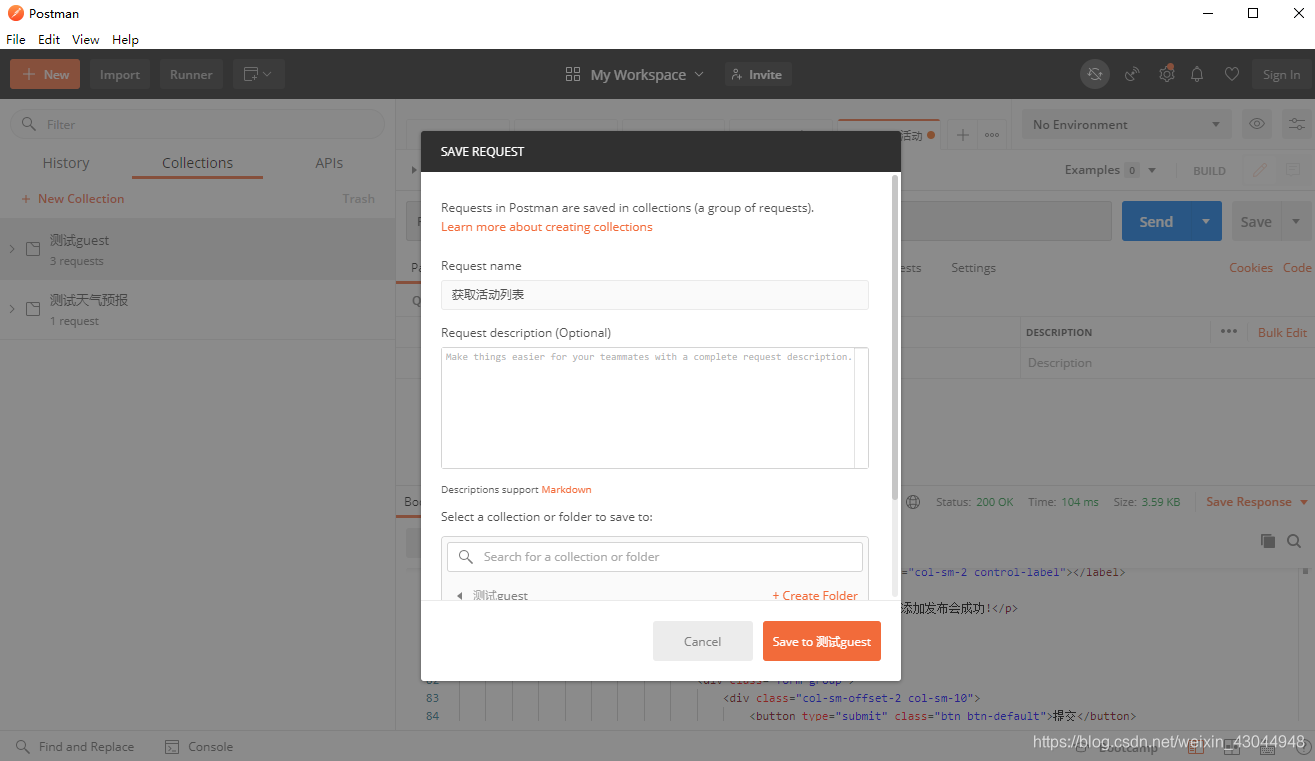Click the Search for a collection field
This screenshot has width=1315, height=761.
tap(654, 557)
